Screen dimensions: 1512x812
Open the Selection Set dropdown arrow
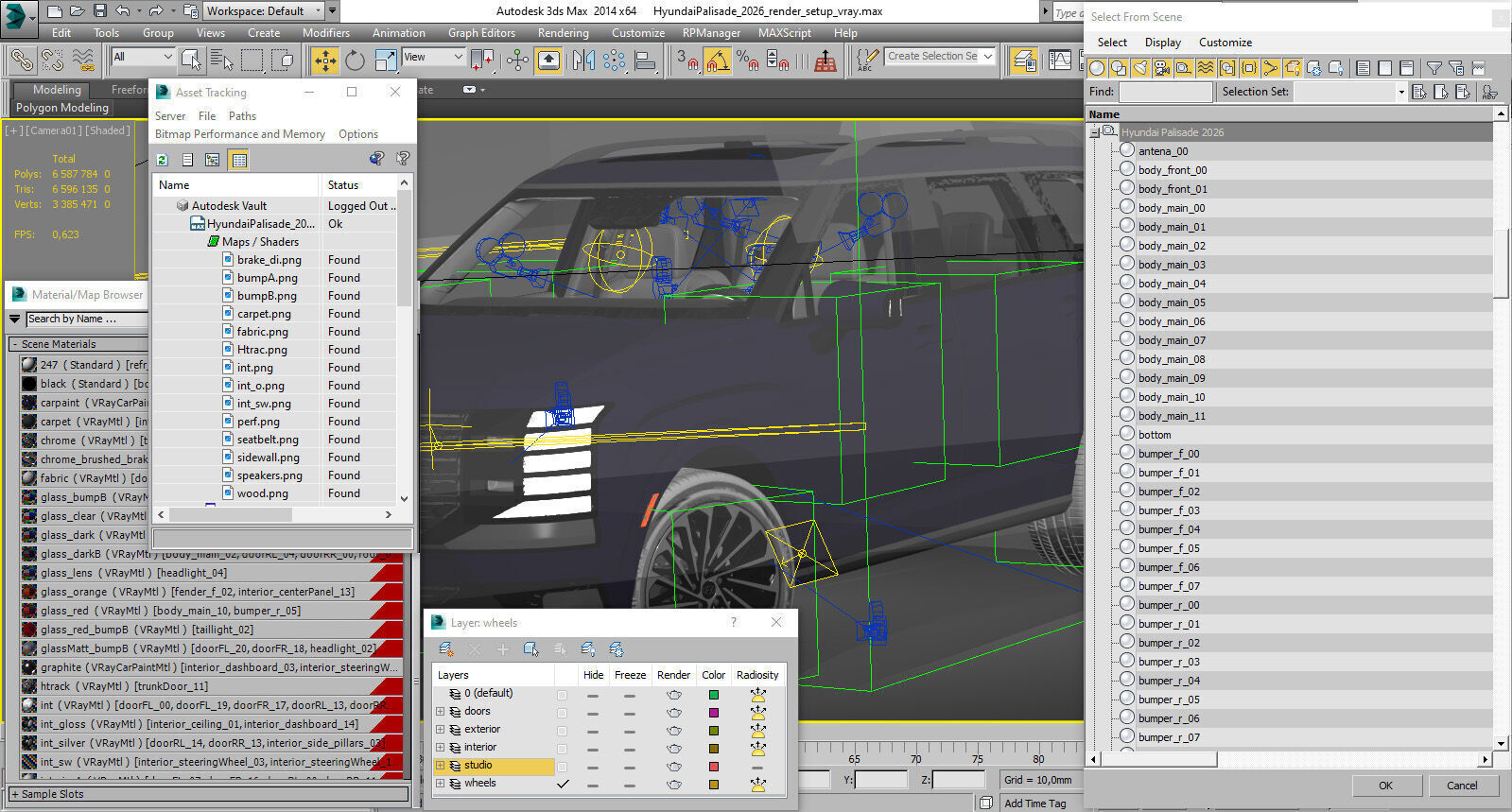pyautogui.click(x=1400, y=92)
